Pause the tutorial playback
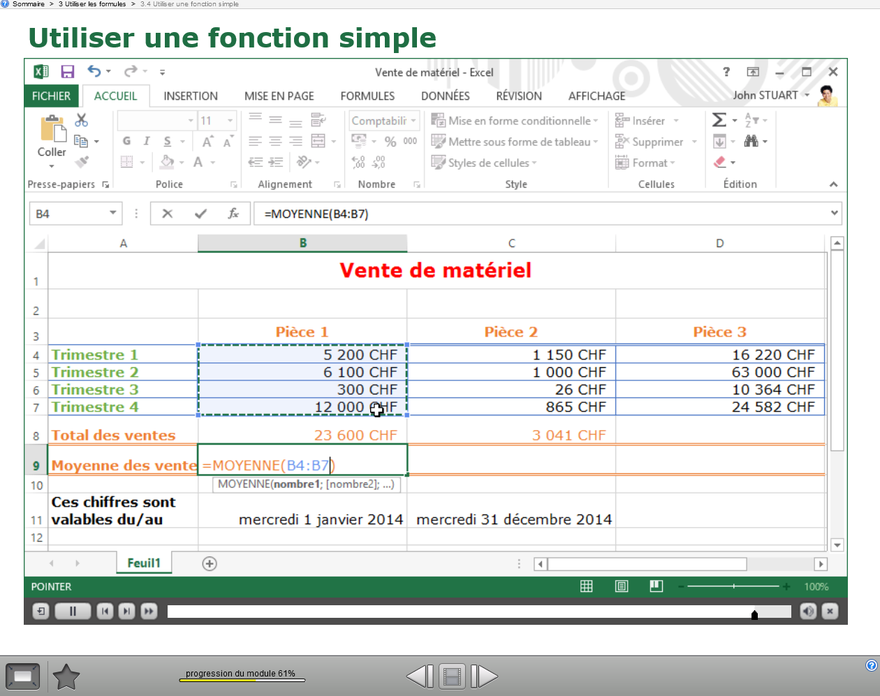 coord(73,611)
